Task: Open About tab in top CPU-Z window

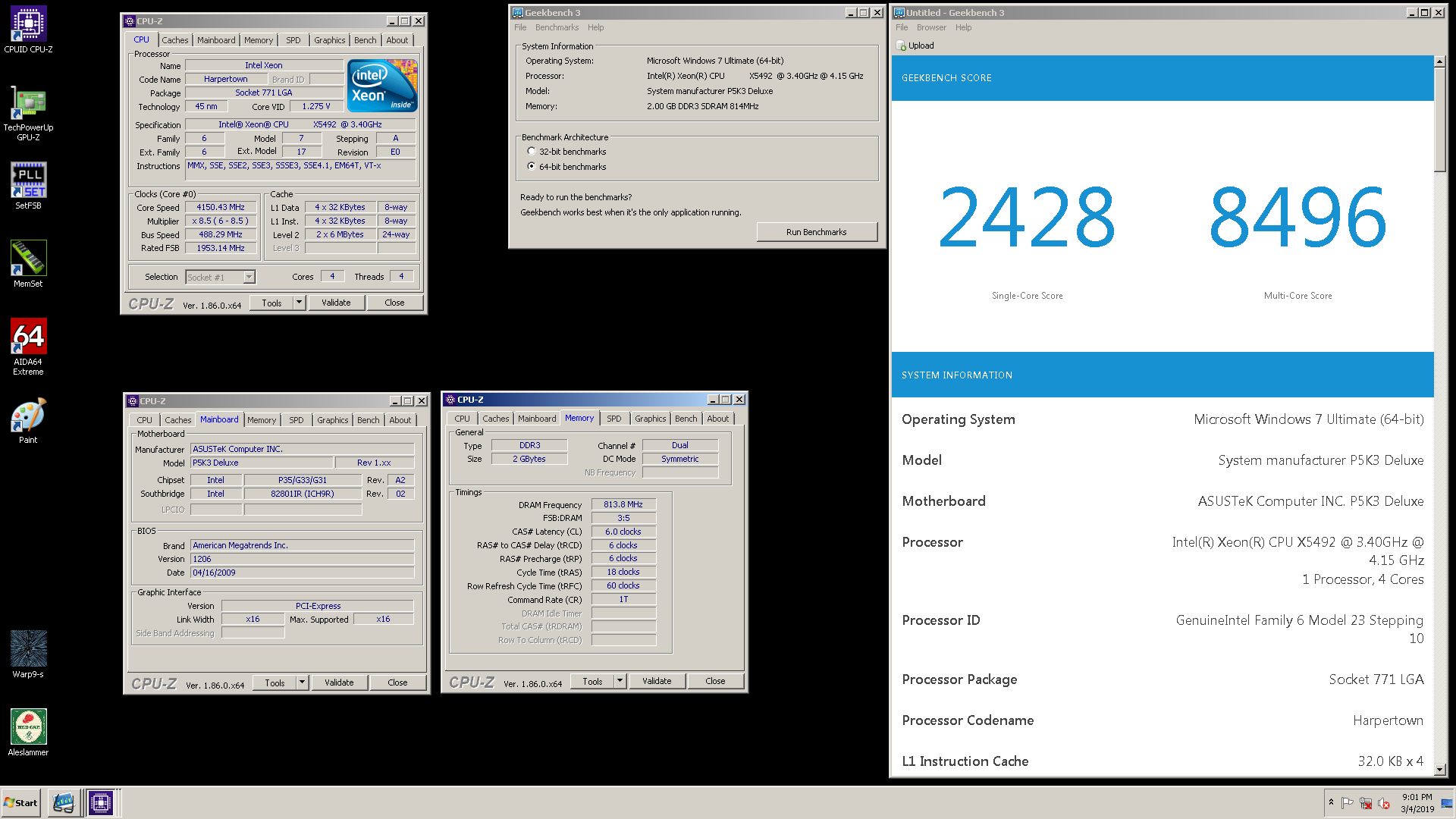Action: click(397, 40)
